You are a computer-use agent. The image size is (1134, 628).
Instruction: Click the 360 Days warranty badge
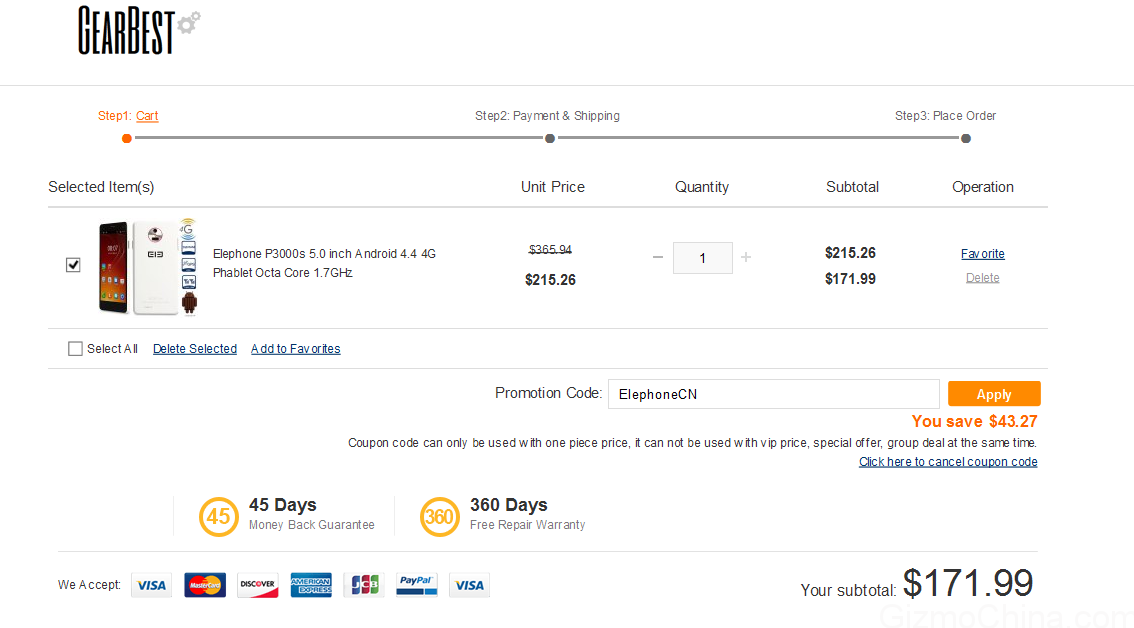tap(440, 516)
